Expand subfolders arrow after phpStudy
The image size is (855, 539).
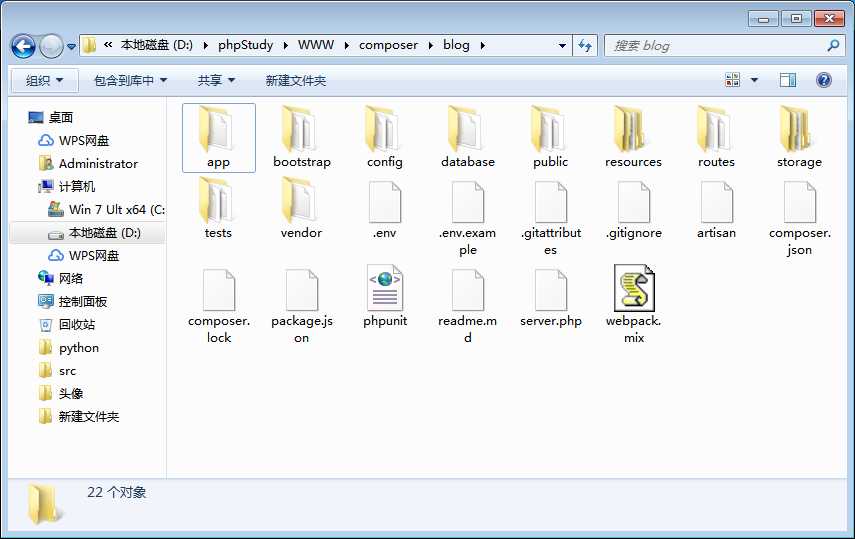tap(285, 45)
